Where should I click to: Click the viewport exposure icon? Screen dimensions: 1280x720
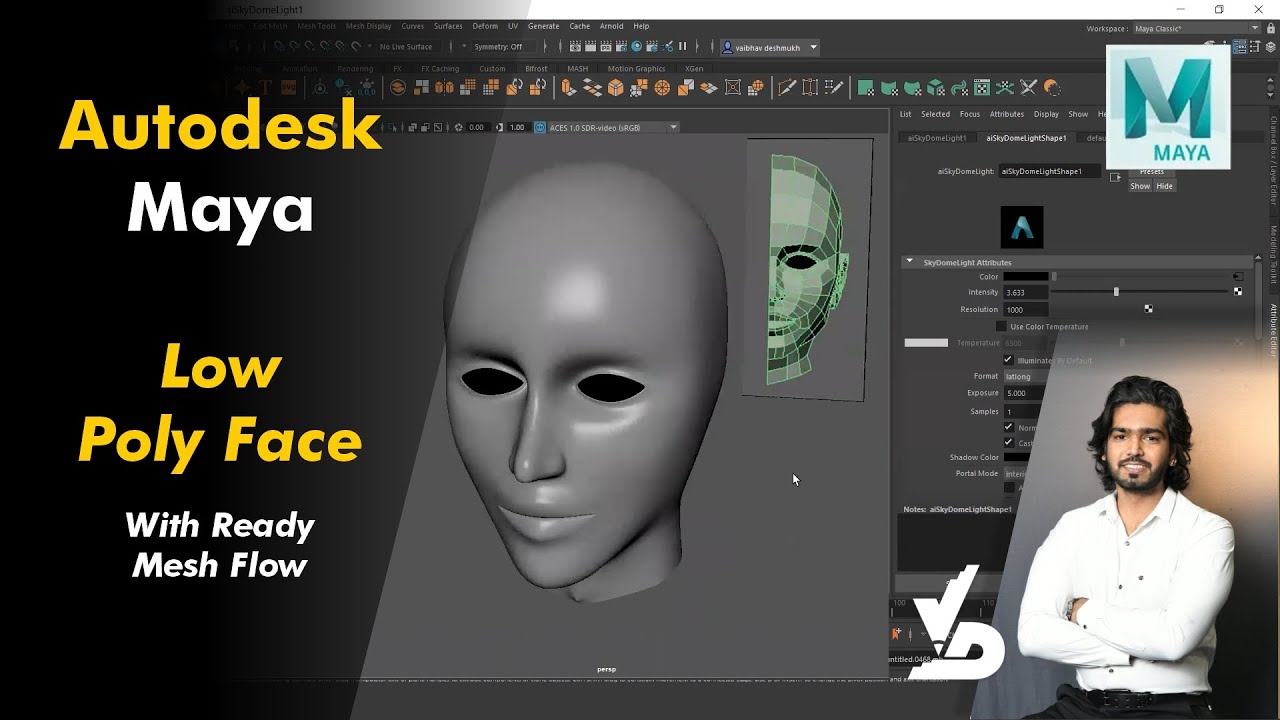[x=458, y=127]
